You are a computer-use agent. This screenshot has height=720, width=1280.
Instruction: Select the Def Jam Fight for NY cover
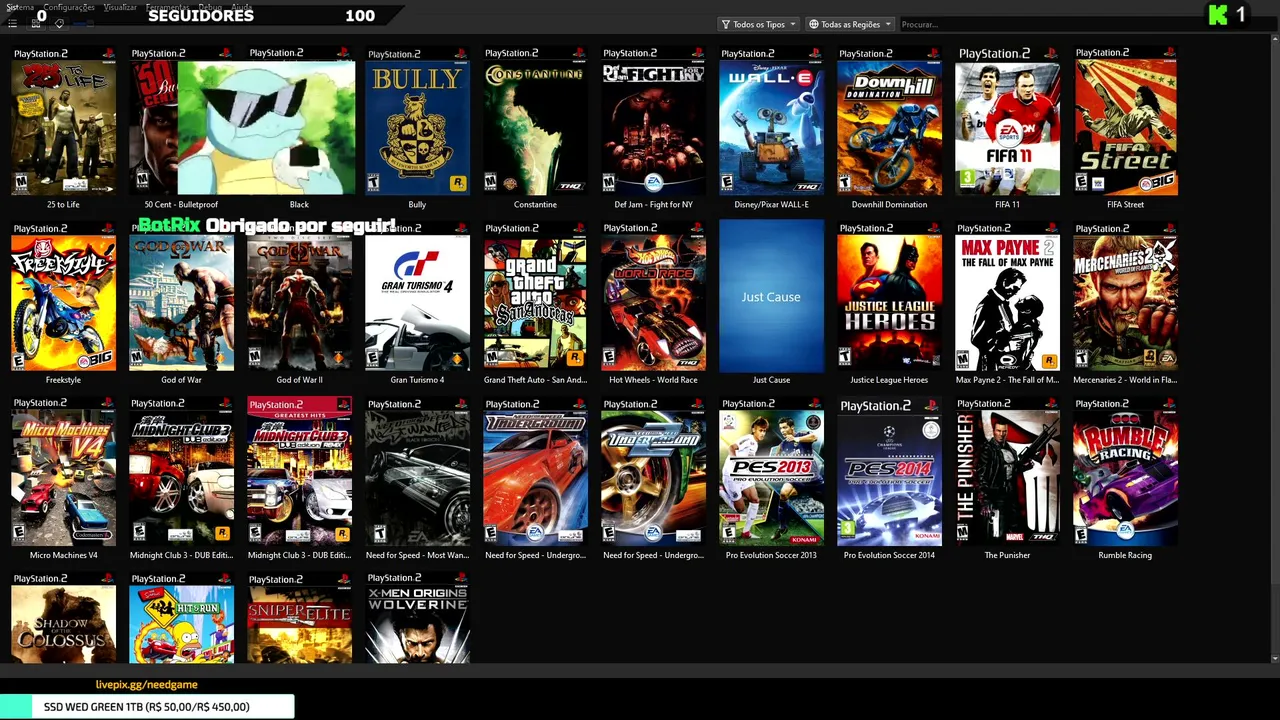653,120
